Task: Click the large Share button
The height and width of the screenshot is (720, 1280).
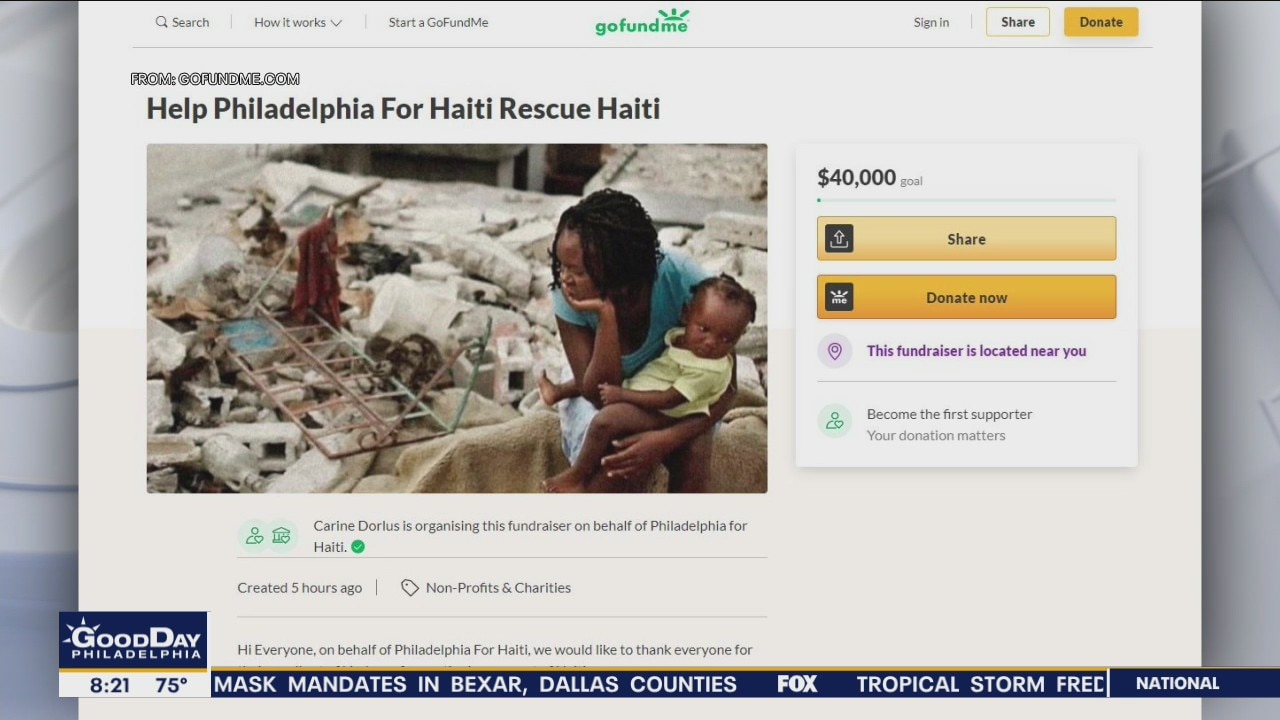Action: [966, 239]
